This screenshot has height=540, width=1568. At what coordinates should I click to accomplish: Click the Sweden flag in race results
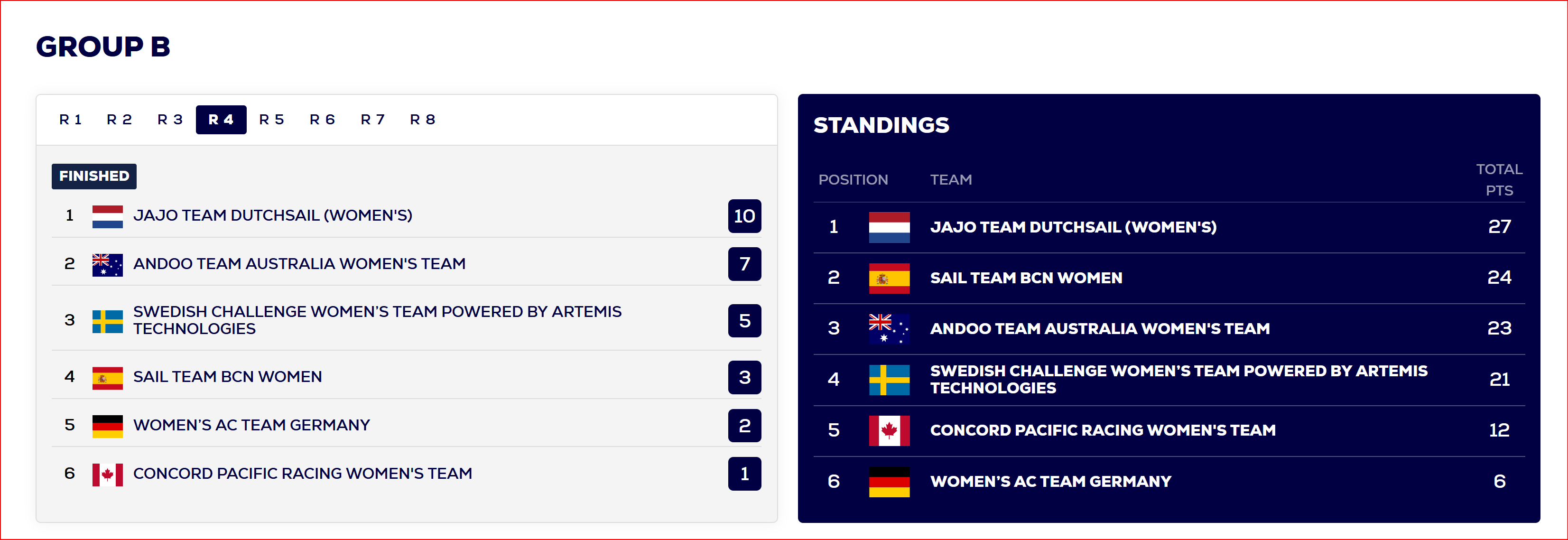[x=107, y=321]
